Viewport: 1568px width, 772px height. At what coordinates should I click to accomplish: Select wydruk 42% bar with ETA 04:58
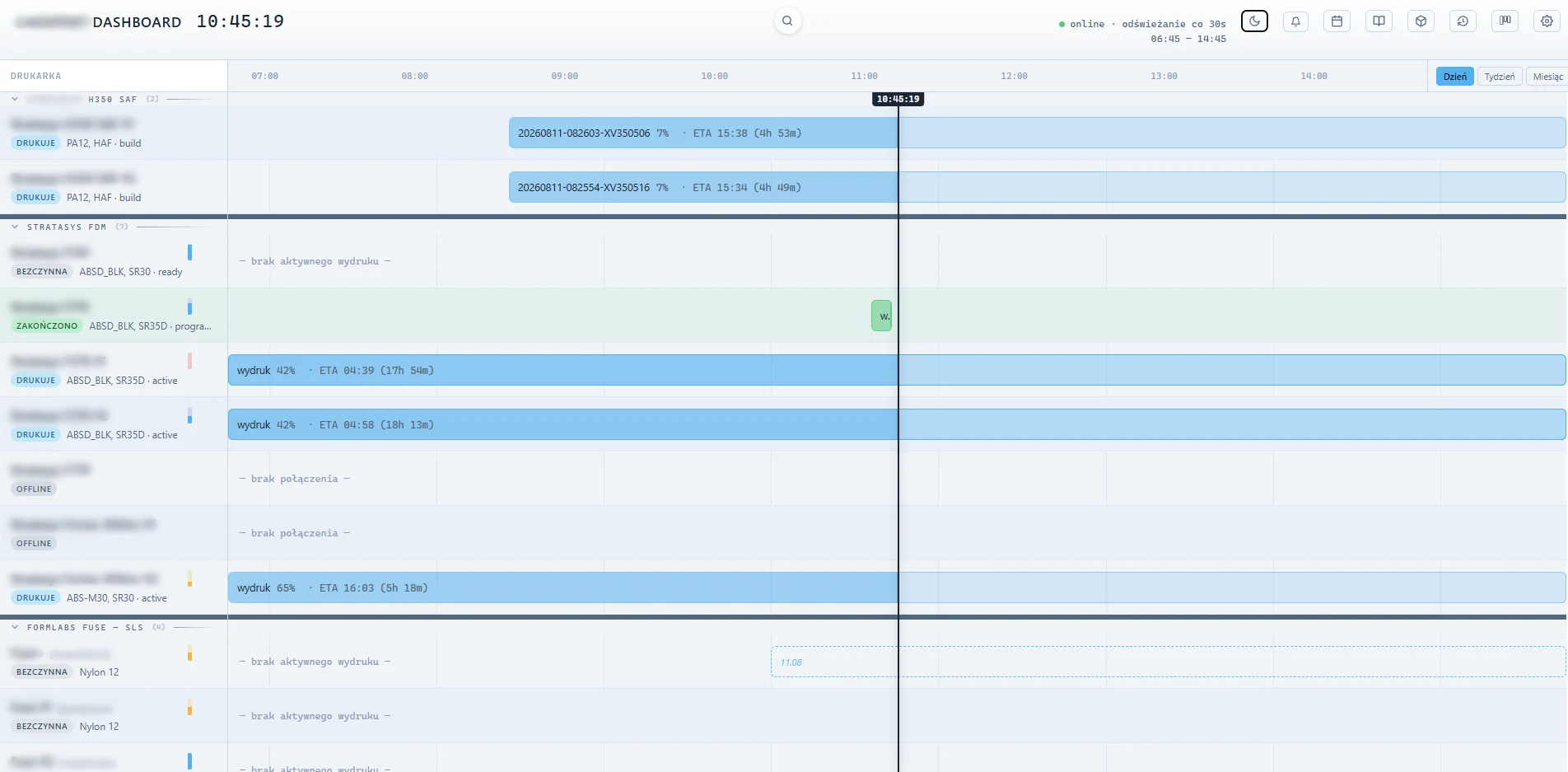pos(897,424)
